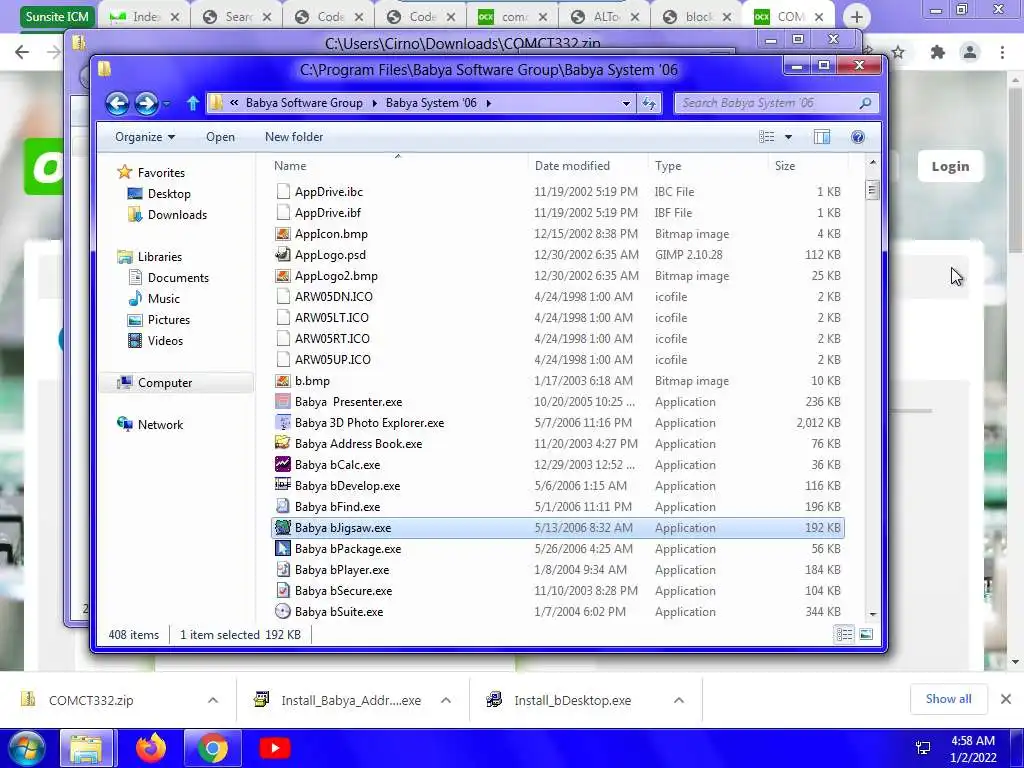Change the view using view icon

point(767,136)
